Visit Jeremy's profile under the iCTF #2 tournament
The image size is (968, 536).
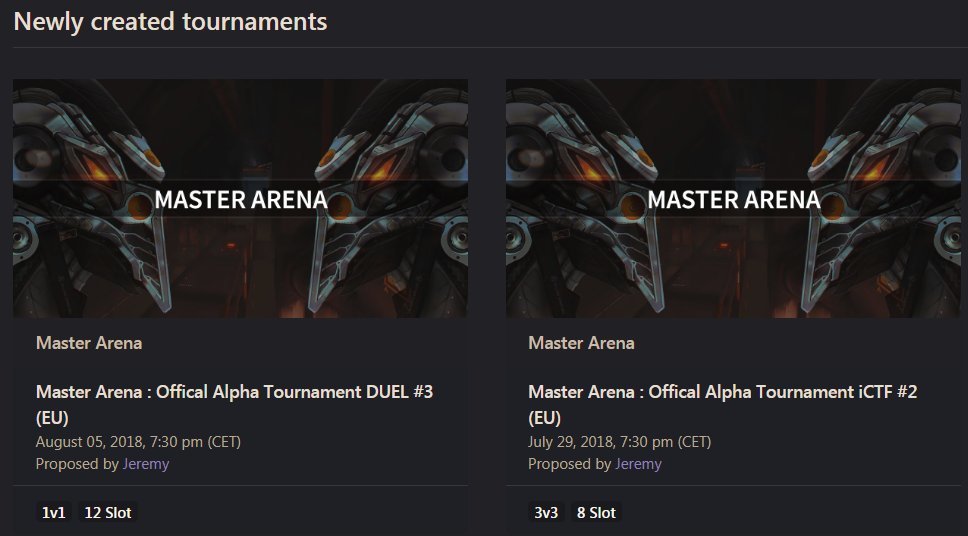point(638,464)
